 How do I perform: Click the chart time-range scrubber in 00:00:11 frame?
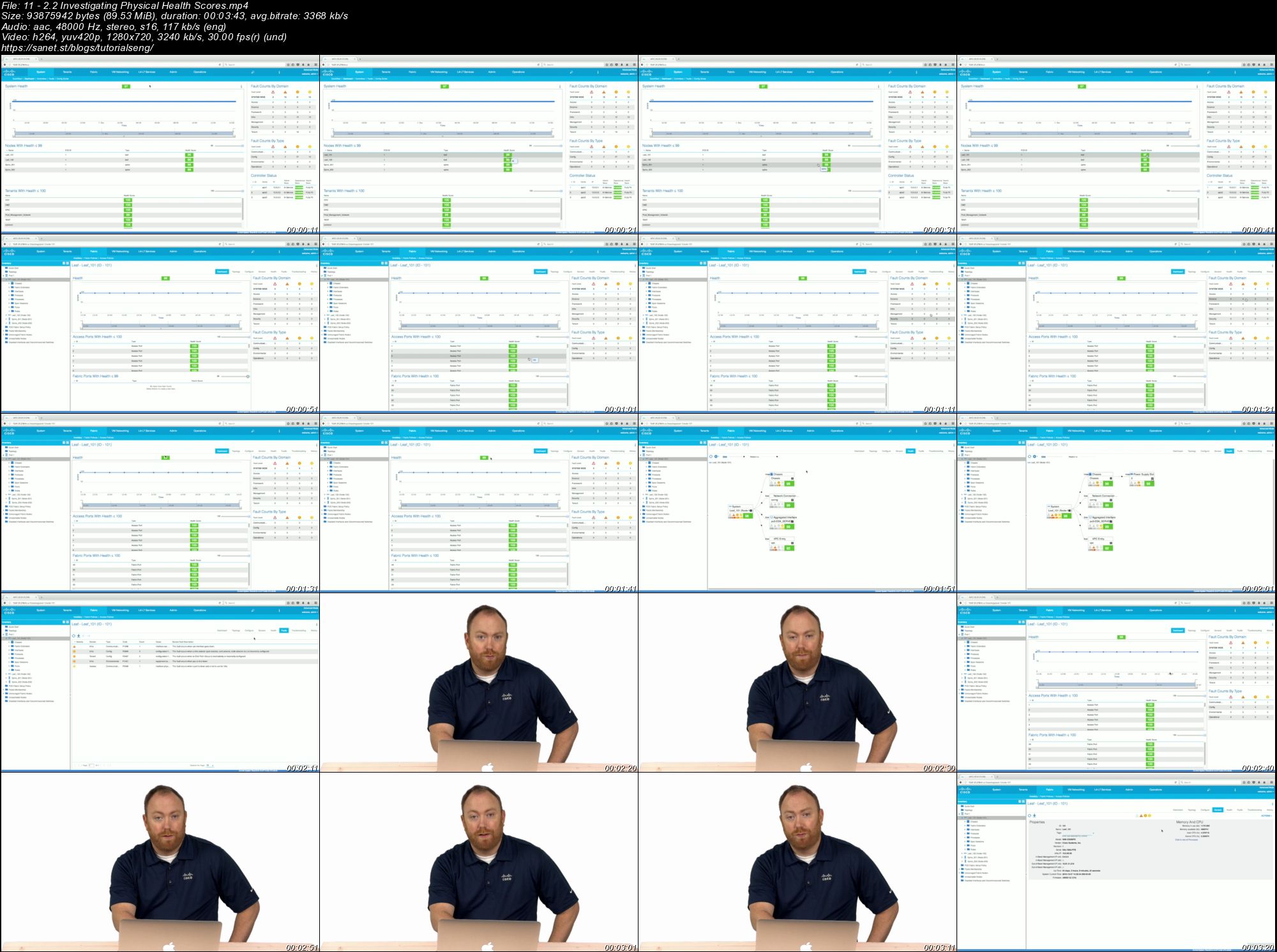click(x=125, y=133)
